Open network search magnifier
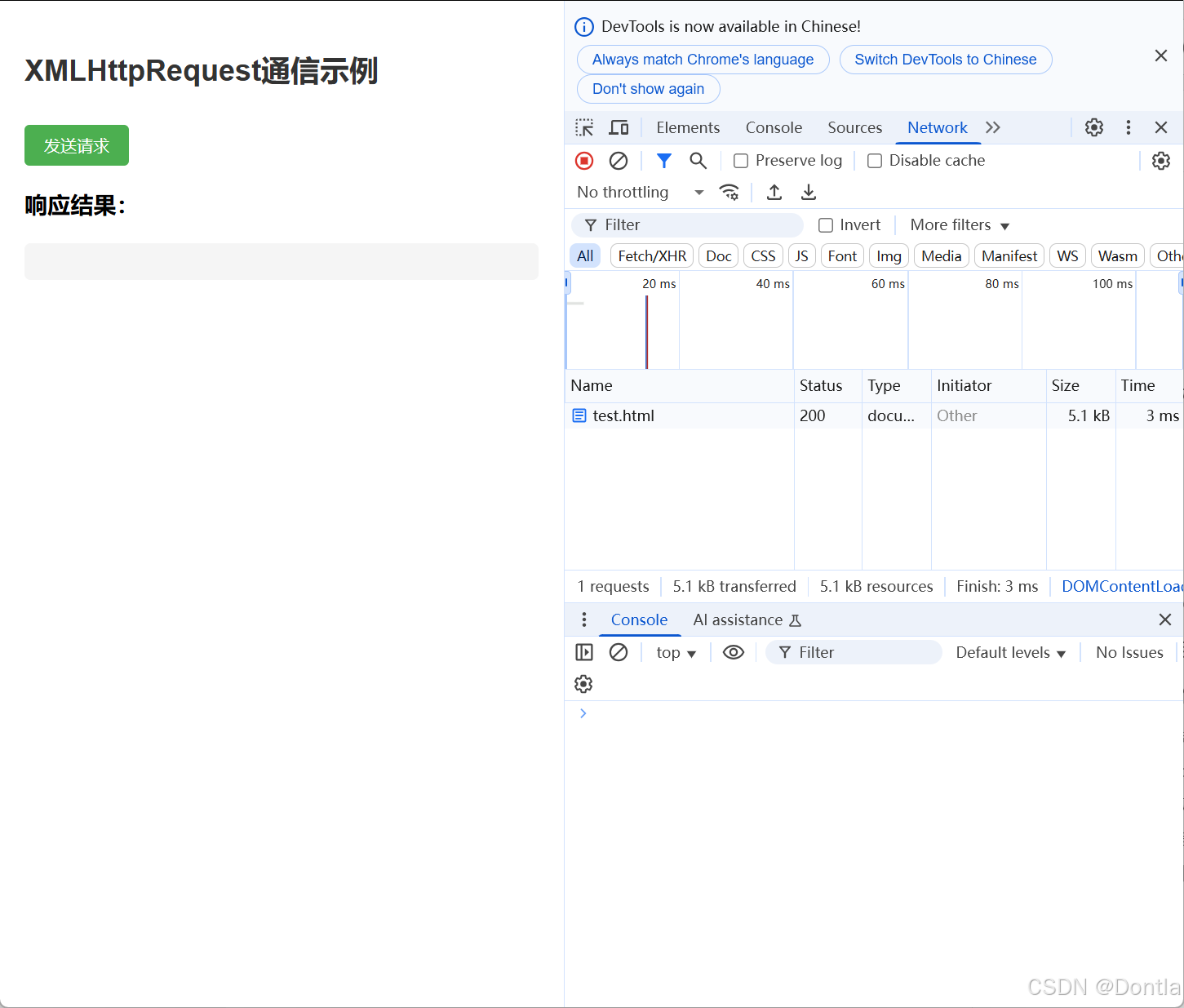This screenshot has height=1008, width=1184. click(x=698, y=161)
